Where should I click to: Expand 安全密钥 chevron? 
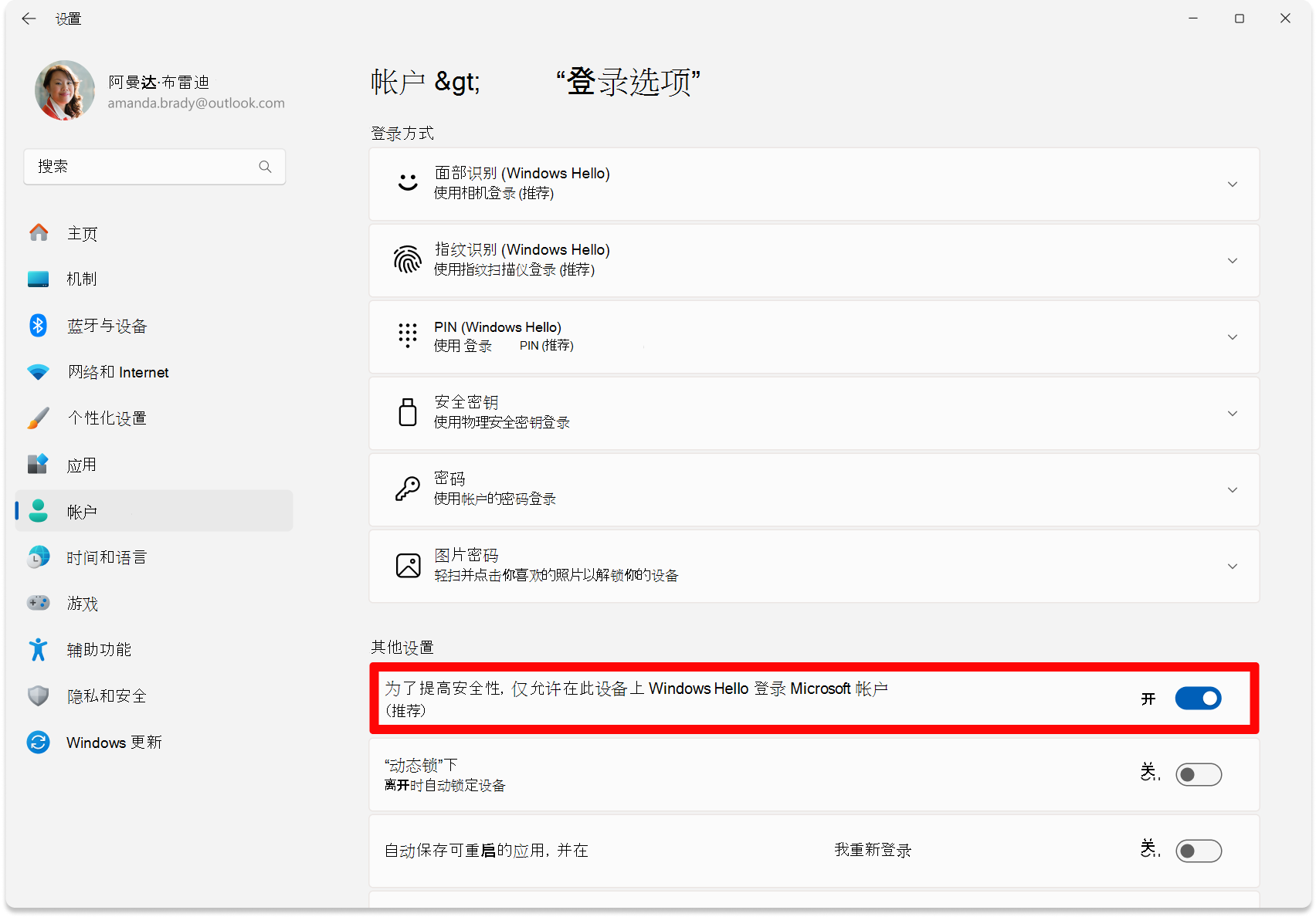pos(1233,414)
